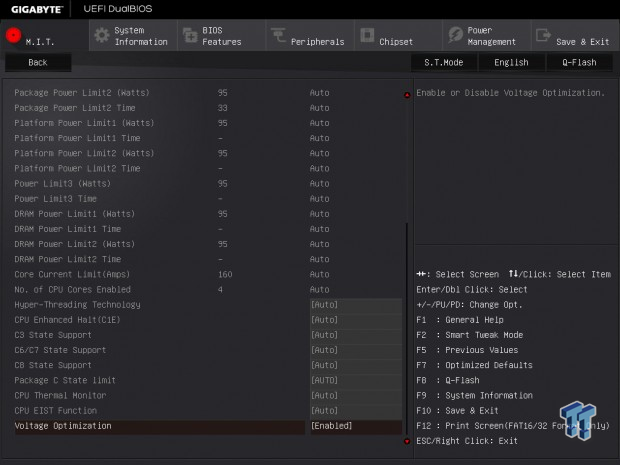This screenshot has height=465, width=620.
Task: Select the Voltage Optimization label
Action: click(63, 426)
